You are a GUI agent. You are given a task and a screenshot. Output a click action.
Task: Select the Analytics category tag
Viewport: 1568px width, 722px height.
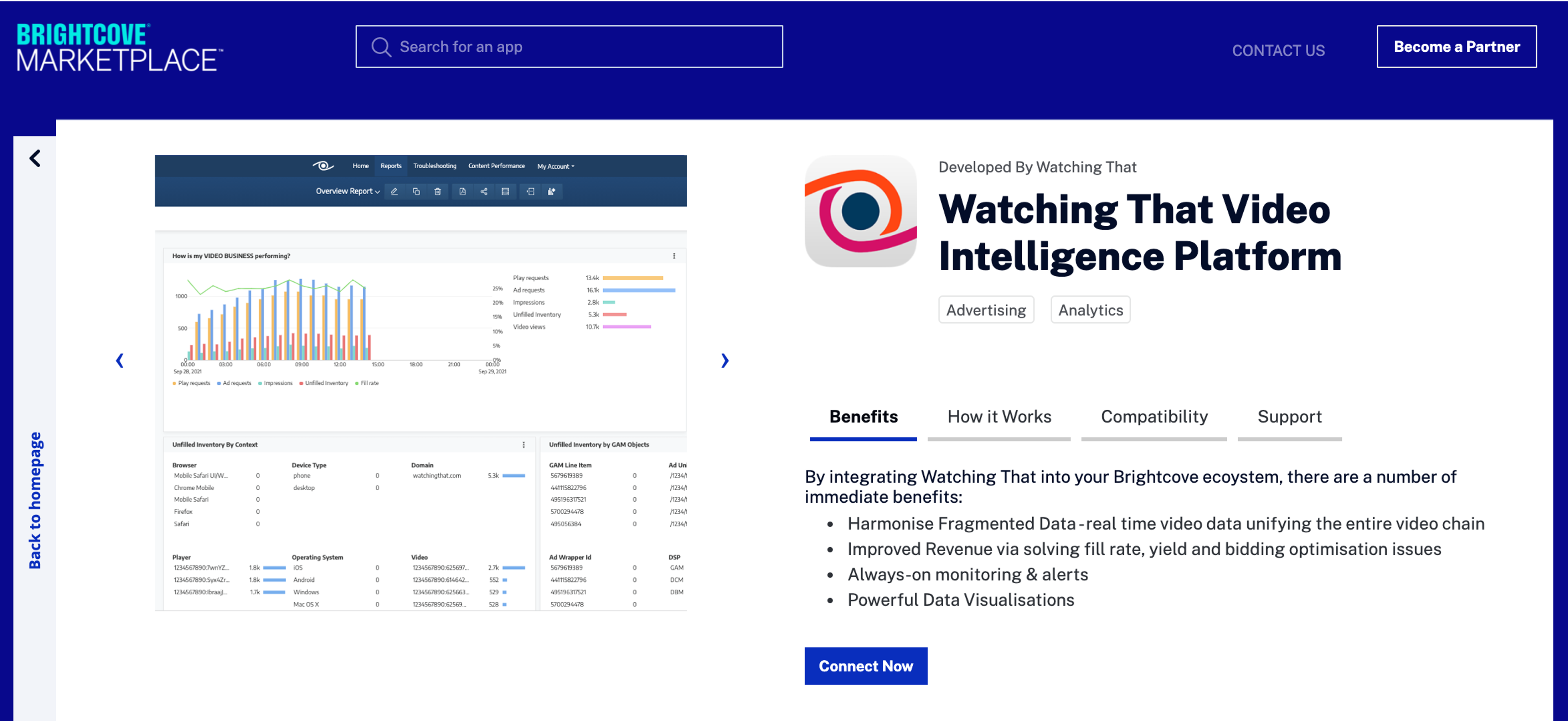click(1090, 310)
